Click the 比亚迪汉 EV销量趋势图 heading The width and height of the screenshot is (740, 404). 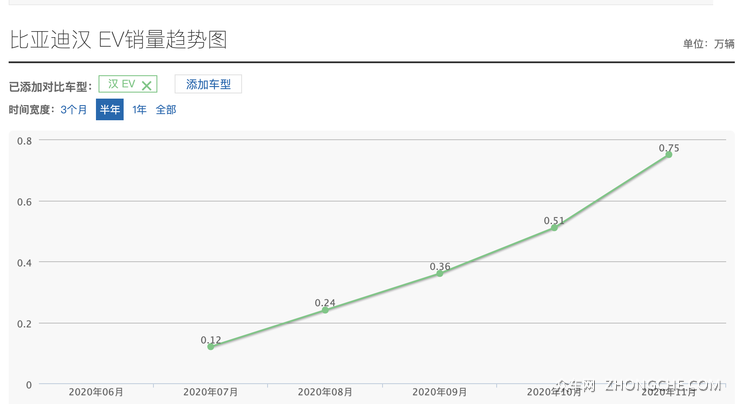118,40
